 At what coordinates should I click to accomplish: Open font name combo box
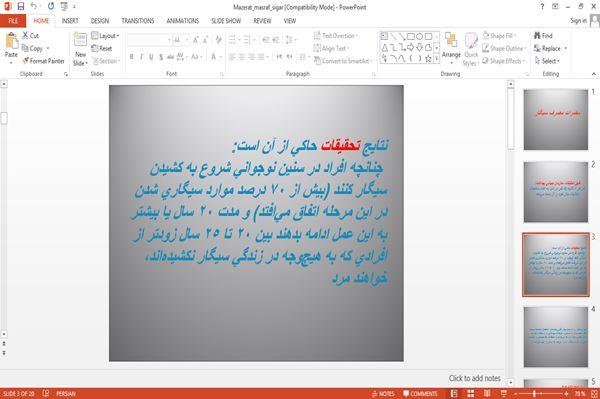(150, 40)
